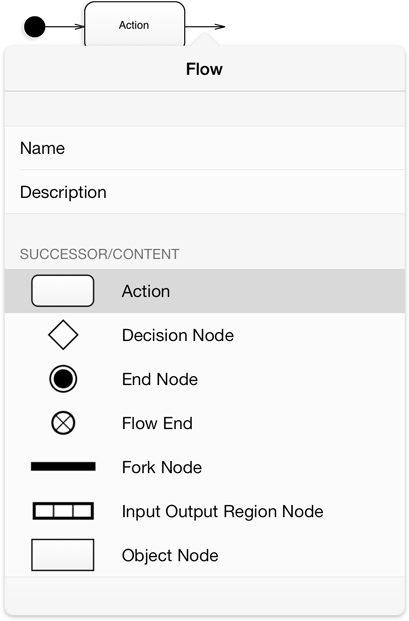Pick the End Node bullseye icon
The width and height of the screenshot is (409, 621).
pos(63,379)
